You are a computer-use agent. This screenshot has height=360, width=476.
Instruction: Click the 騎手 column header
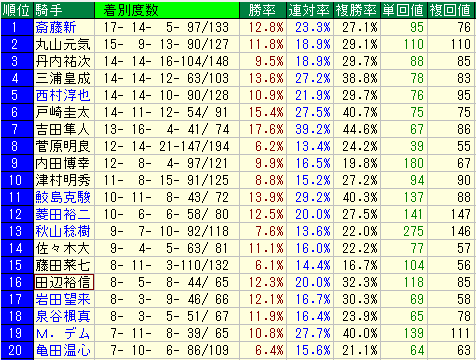(64, 10)
